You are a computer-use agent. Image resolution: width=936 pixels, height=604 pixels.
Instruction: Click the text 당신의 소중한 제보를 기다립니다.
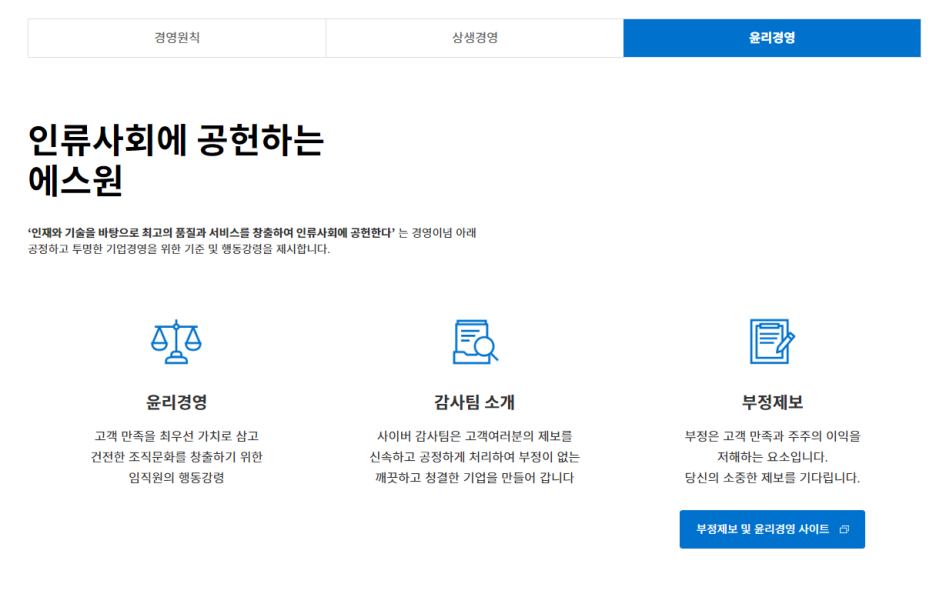tap(772, 478)
